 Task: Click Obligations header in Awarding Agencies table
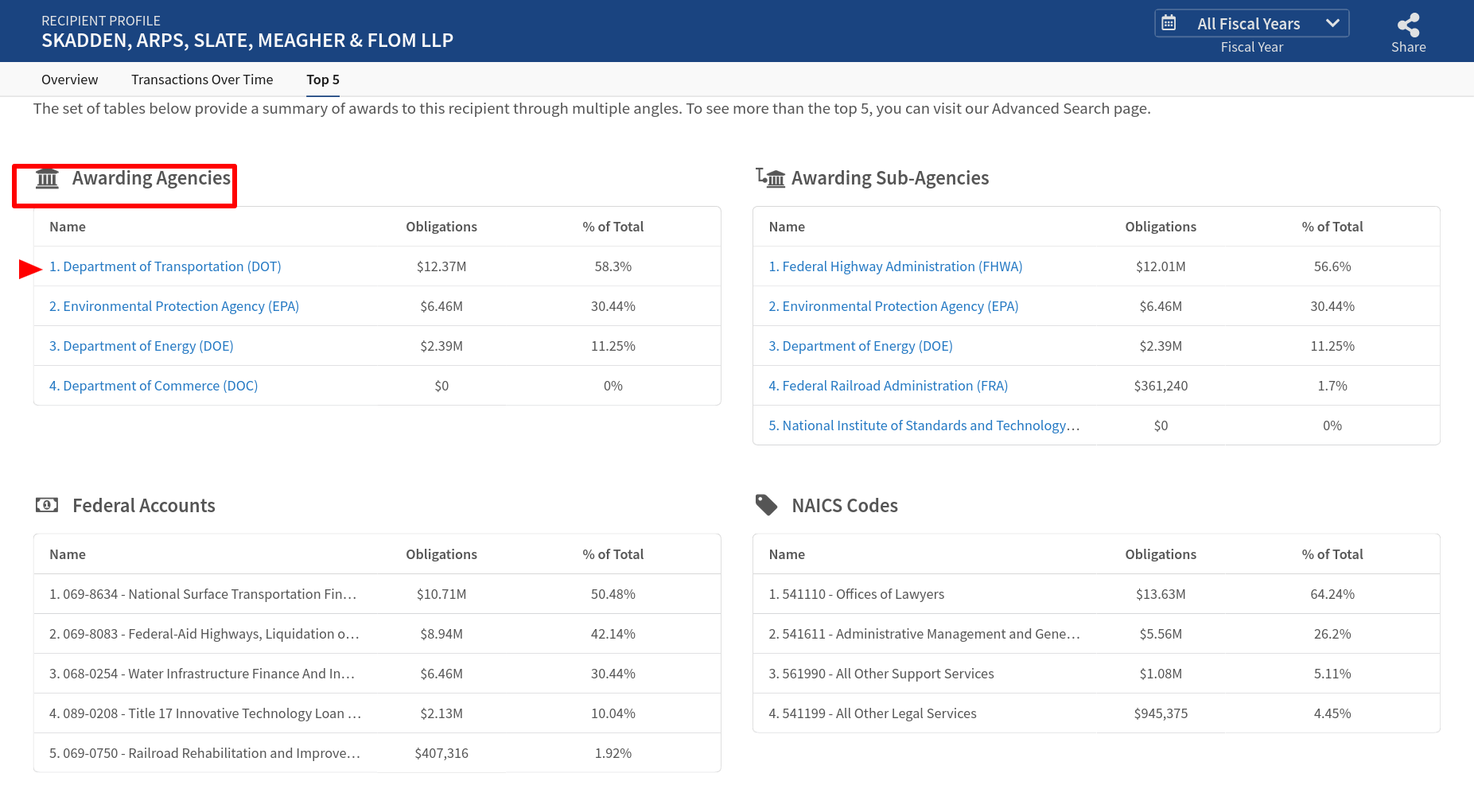[441, 227]
